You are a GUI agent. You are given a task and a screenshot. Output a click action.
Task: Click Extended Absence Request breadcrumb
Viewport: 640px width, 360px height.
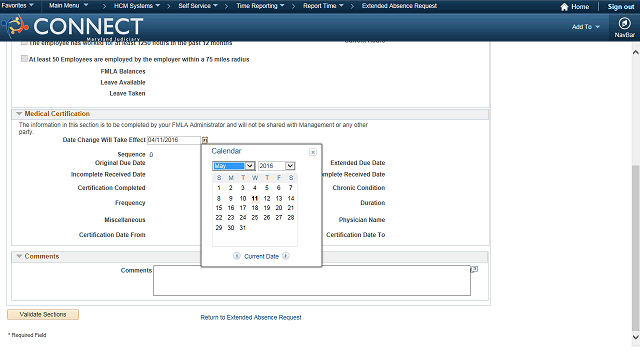click(399, 6)
